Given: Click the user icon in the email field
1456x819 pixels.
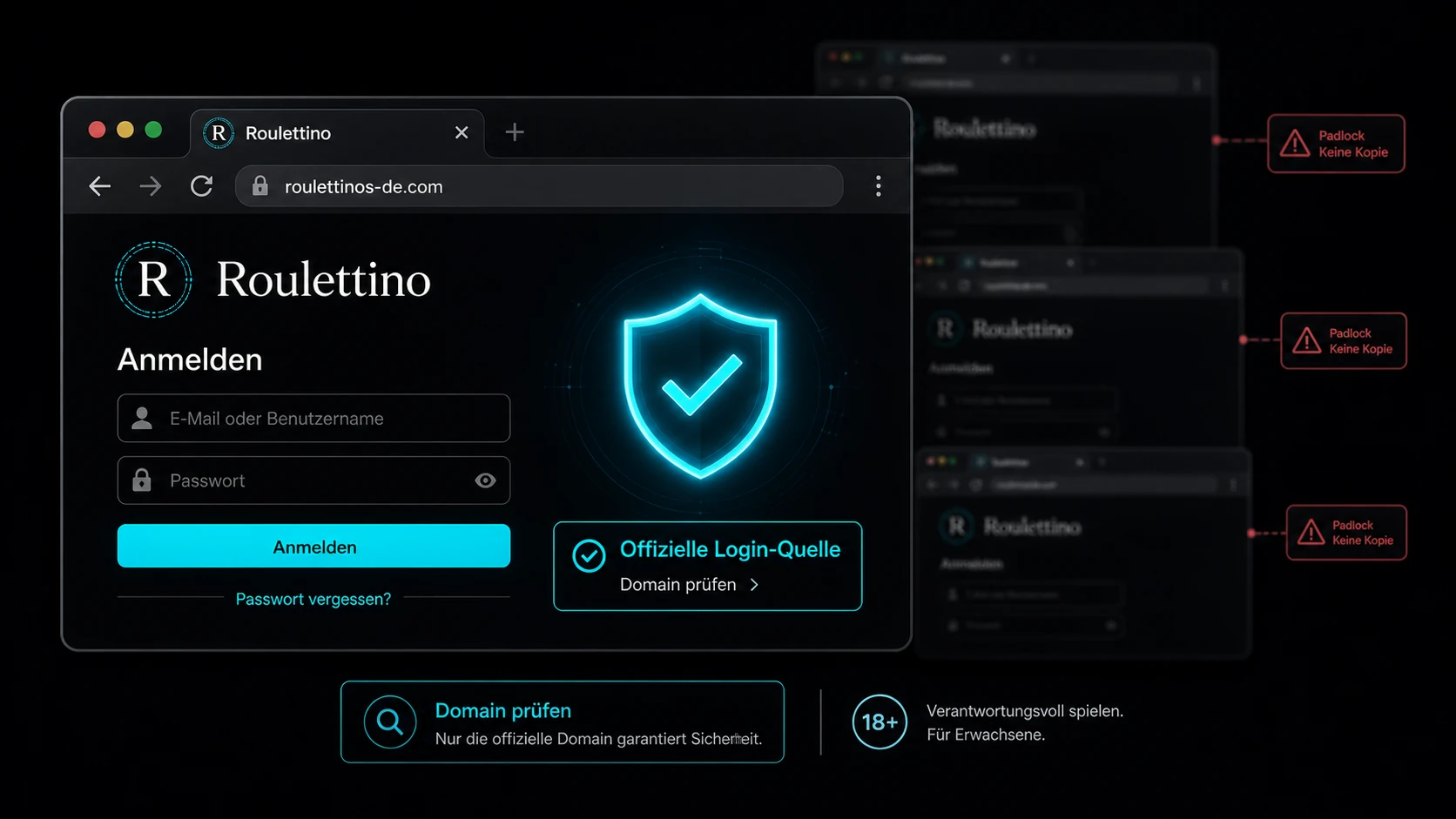Looking at the screenshot, I should click(142, 419).
